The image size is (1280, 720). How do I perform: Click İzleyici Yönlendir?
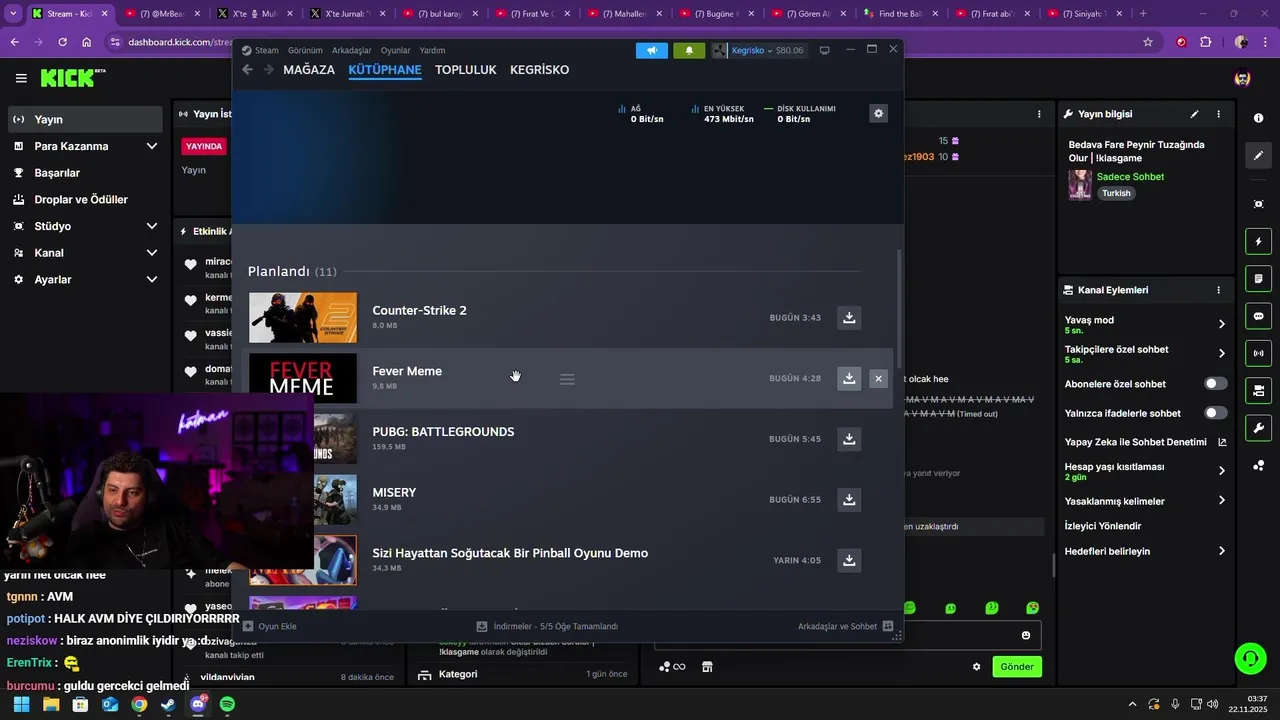click(x=1103, y=526)
